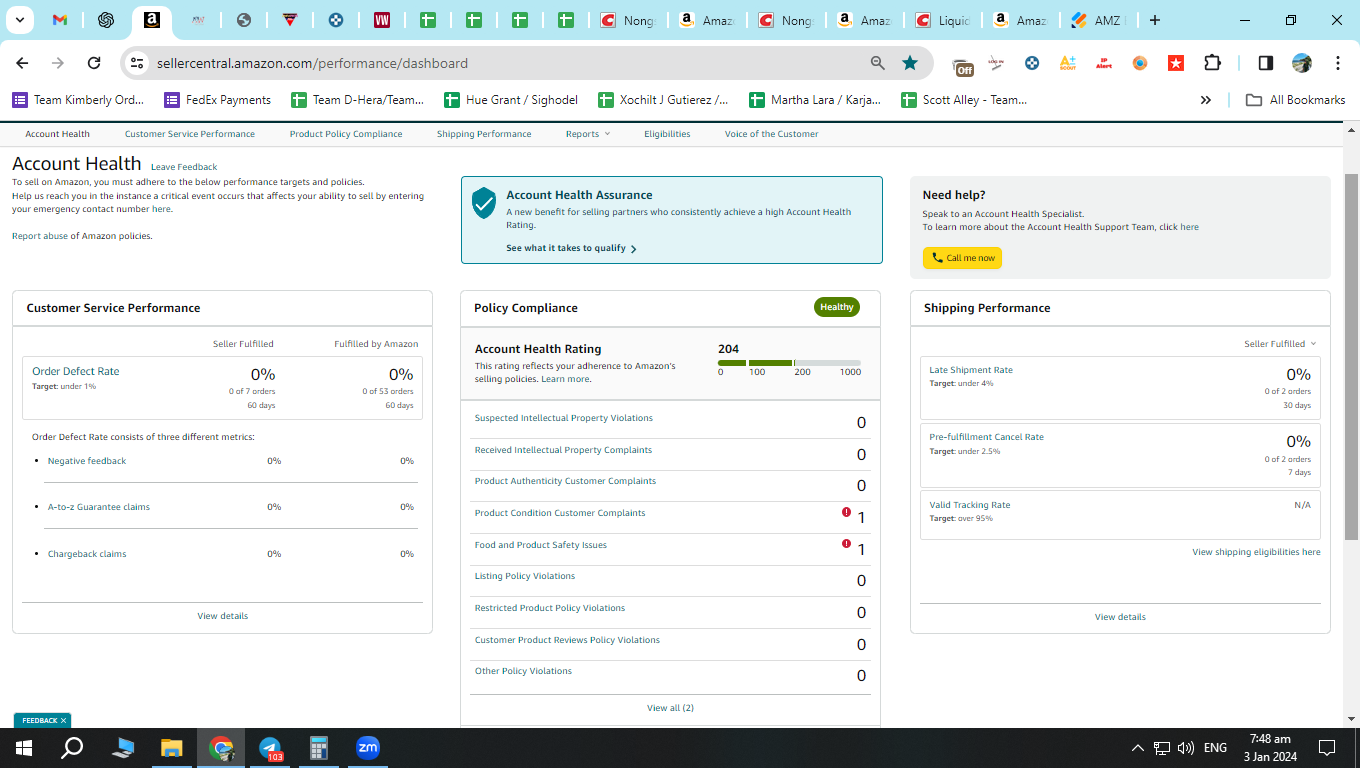The width and height of the screenshot is (1360, 768).
Task: Click the Leave Feedback link
Action: pos(184,167)
